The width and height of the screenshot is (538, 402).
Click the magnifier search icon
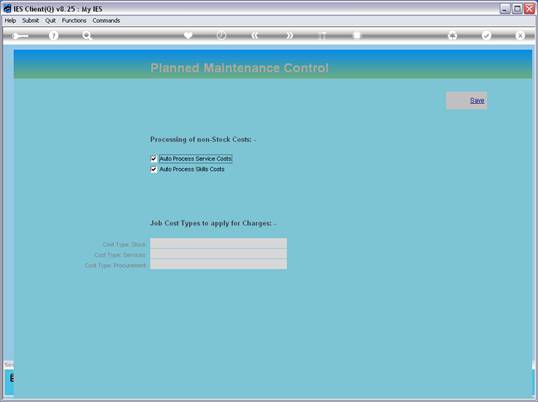[87, 35]
